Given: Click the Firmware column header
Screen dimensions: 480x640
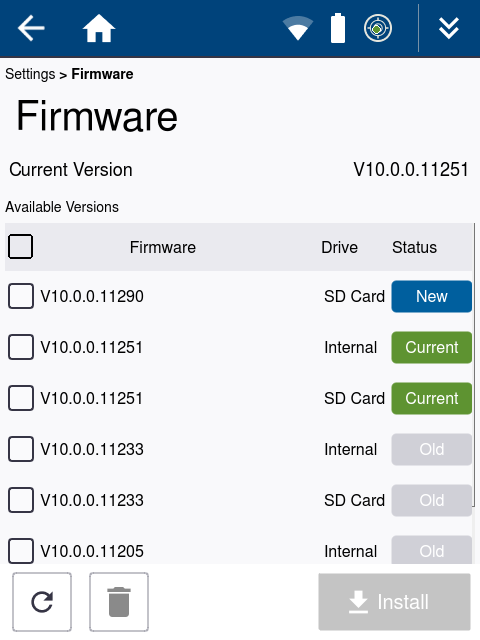Looking at the screenshot, I should click(162, 247).
